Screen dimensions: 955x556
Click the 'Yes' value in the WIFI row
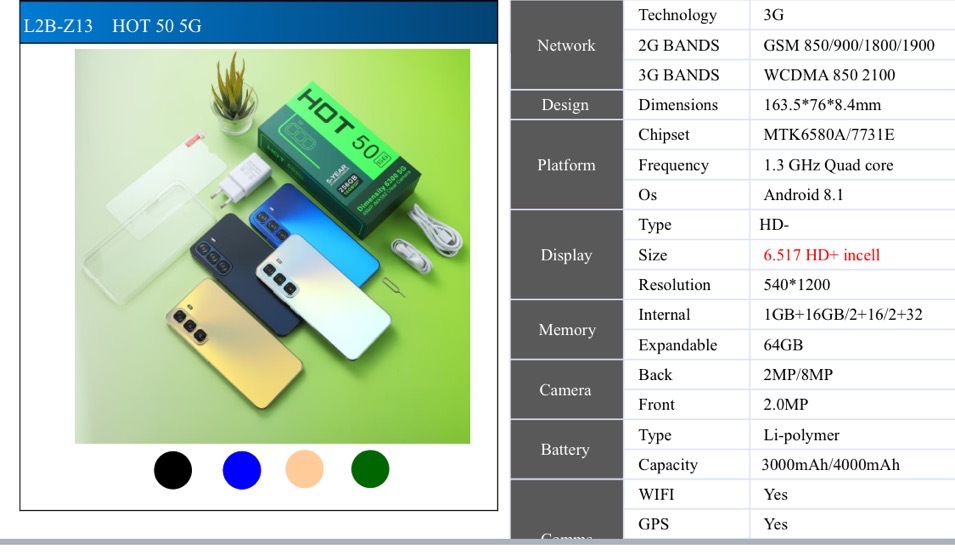(x=775, y=494)
